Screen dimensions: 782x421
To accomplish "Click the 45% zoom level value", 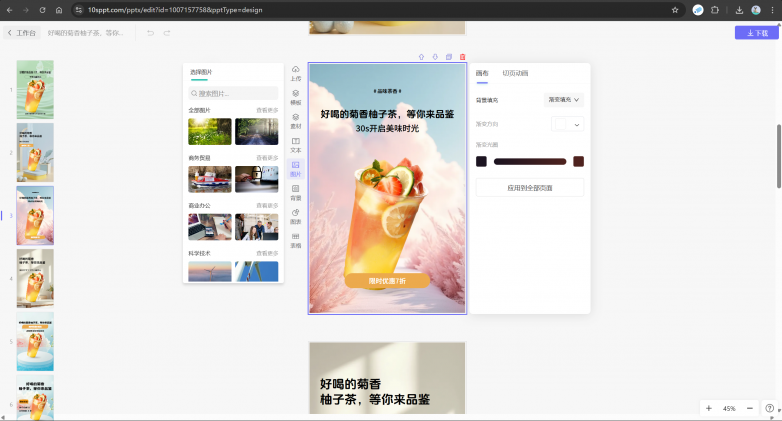I will point(729,408).
